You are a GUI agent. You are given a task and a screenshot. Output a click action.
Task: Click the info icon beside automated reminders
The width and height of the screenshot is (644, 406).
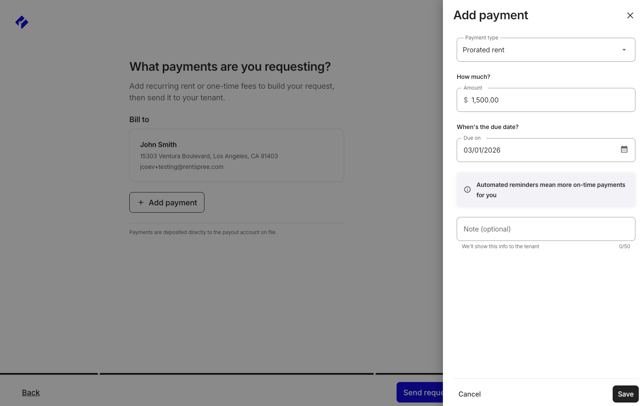click(467, 190)
